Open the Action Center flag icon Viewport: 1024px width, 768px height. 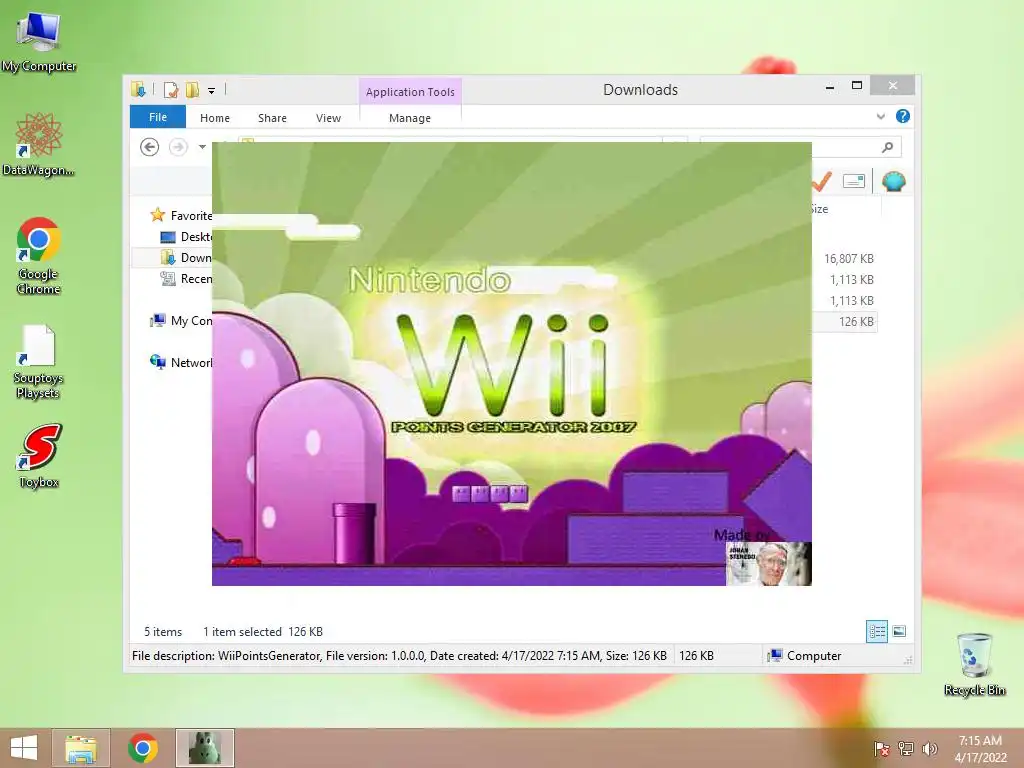882,749
